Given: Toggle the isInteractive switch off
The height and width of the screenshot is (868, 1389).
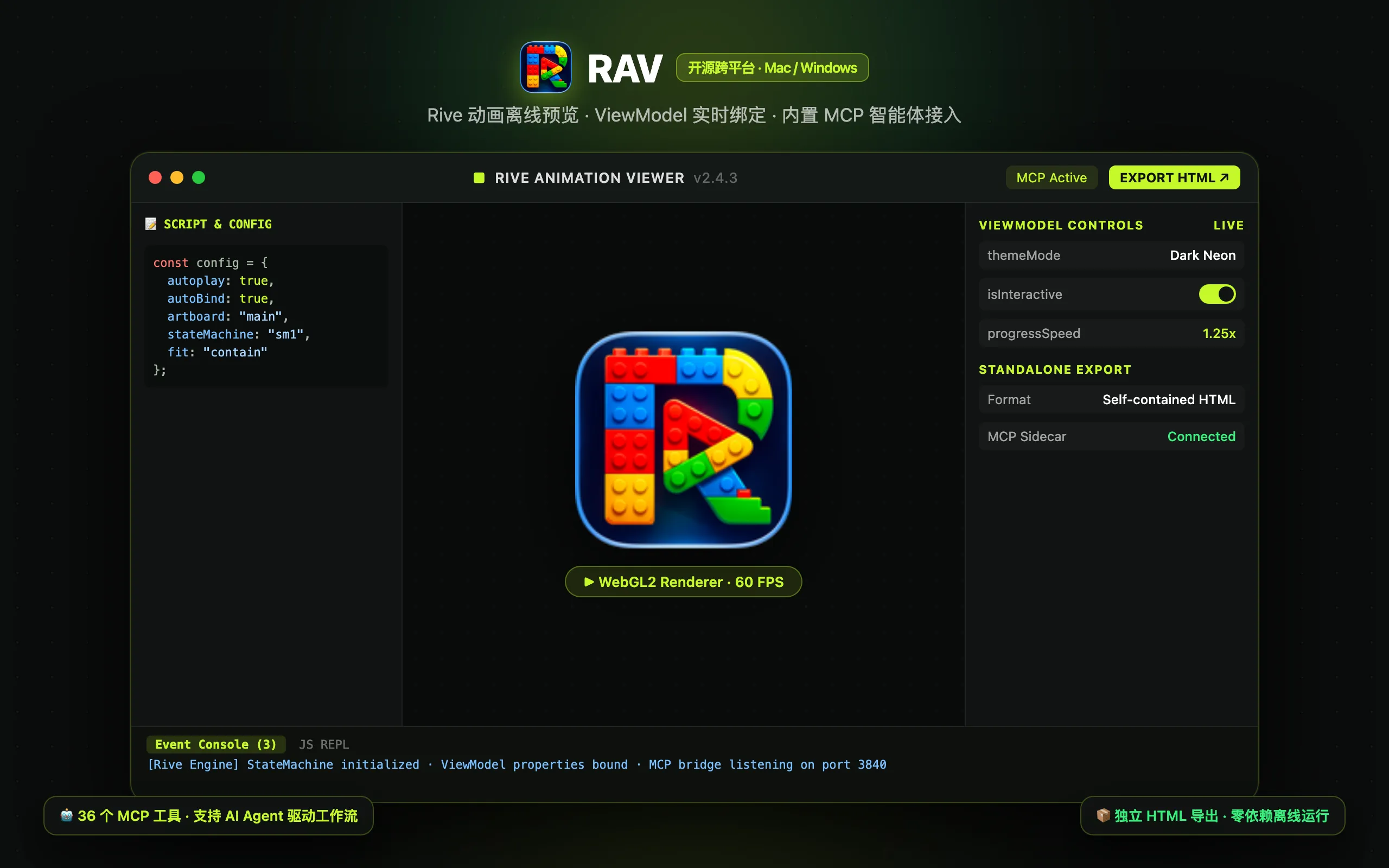Looking at the screenshot, I should pyautogui.click(x=1217, y=294).
